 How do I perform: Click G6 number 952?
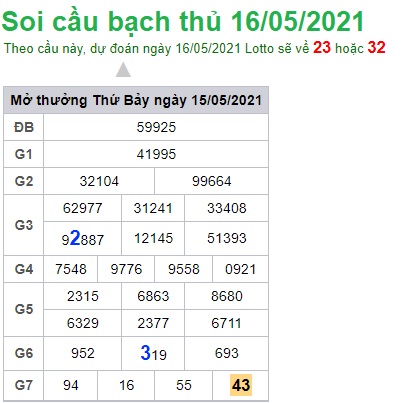pyautogui.click(x=83, y=353)
